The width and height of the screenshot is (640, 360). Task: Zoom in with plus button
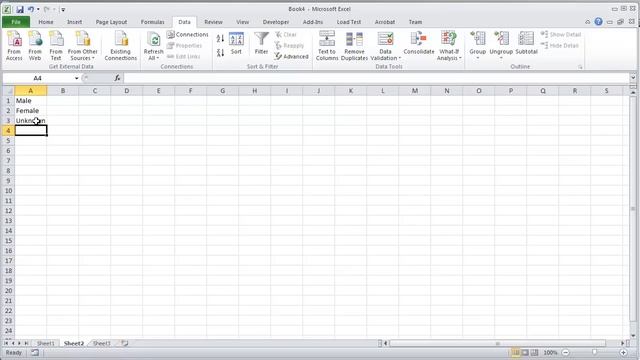(x=623, y=352)
